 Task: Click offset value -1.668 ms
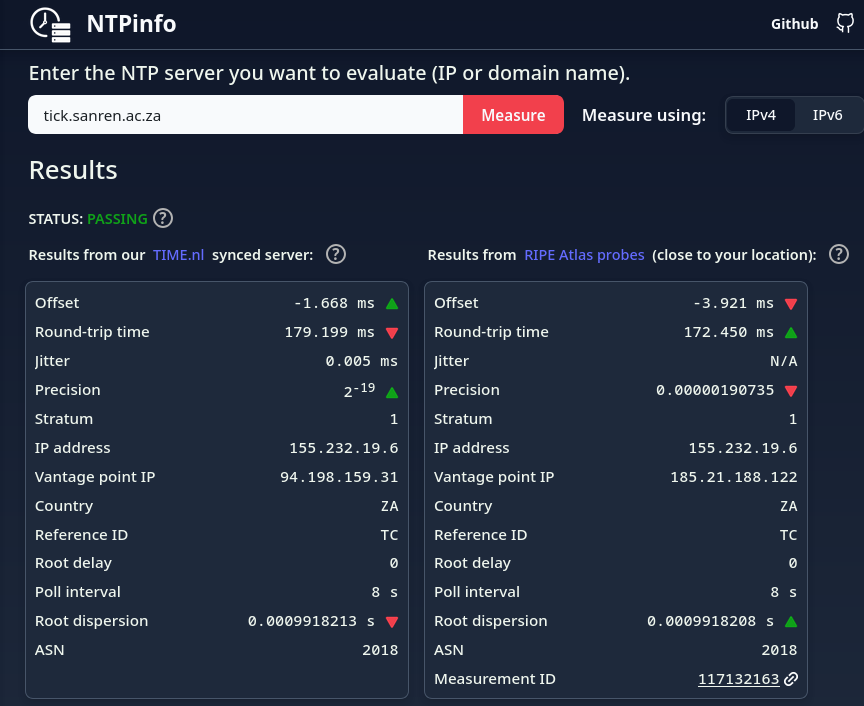(x=334, y=304)
